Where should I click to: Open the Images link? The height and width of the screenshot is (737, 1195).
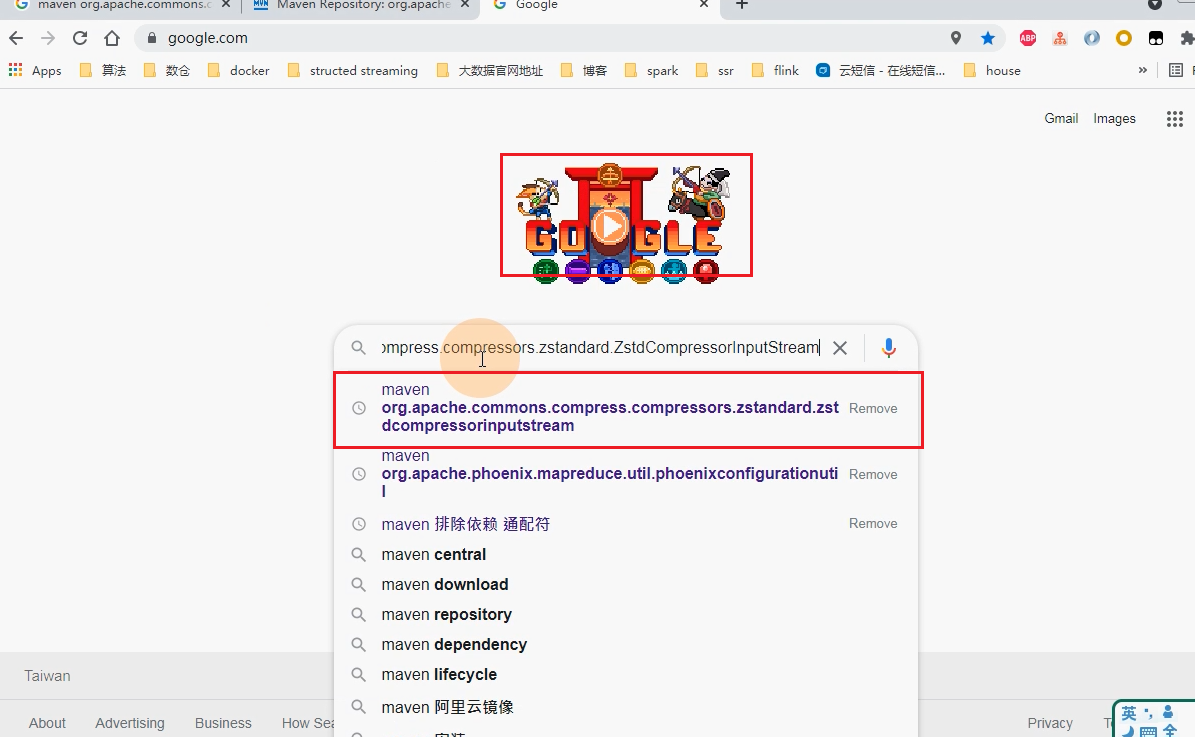tap(1114, 118)
